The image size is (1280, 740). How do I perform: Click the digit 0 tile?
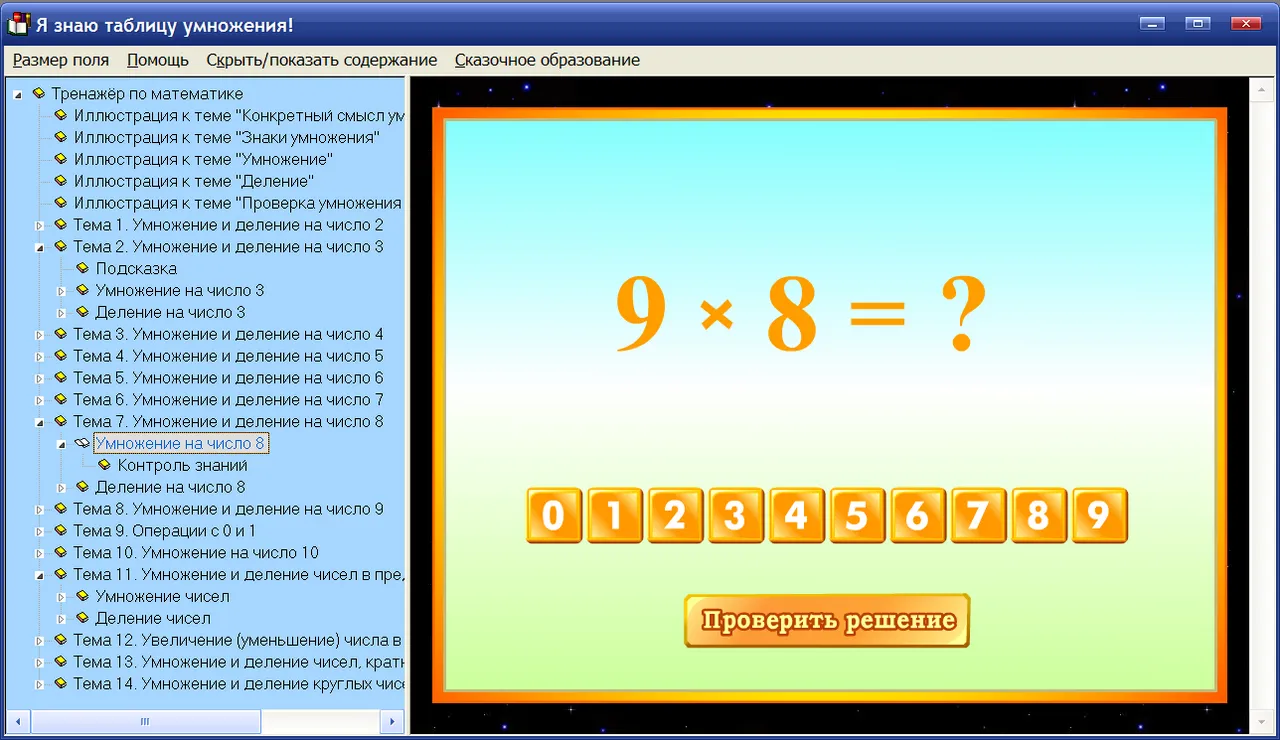point(554,515)
